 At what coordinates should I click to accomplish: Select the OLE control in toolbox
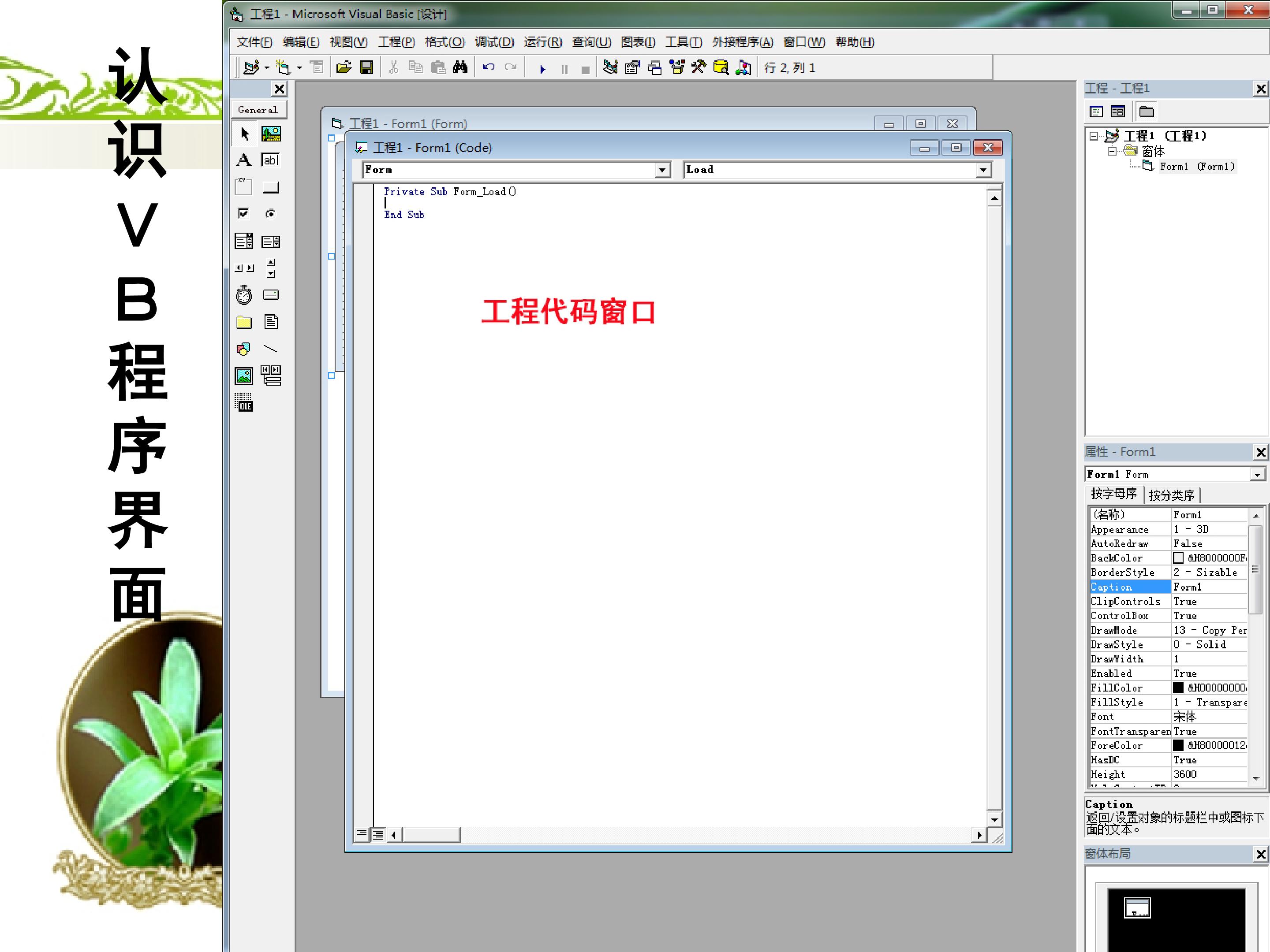[243, 402]
